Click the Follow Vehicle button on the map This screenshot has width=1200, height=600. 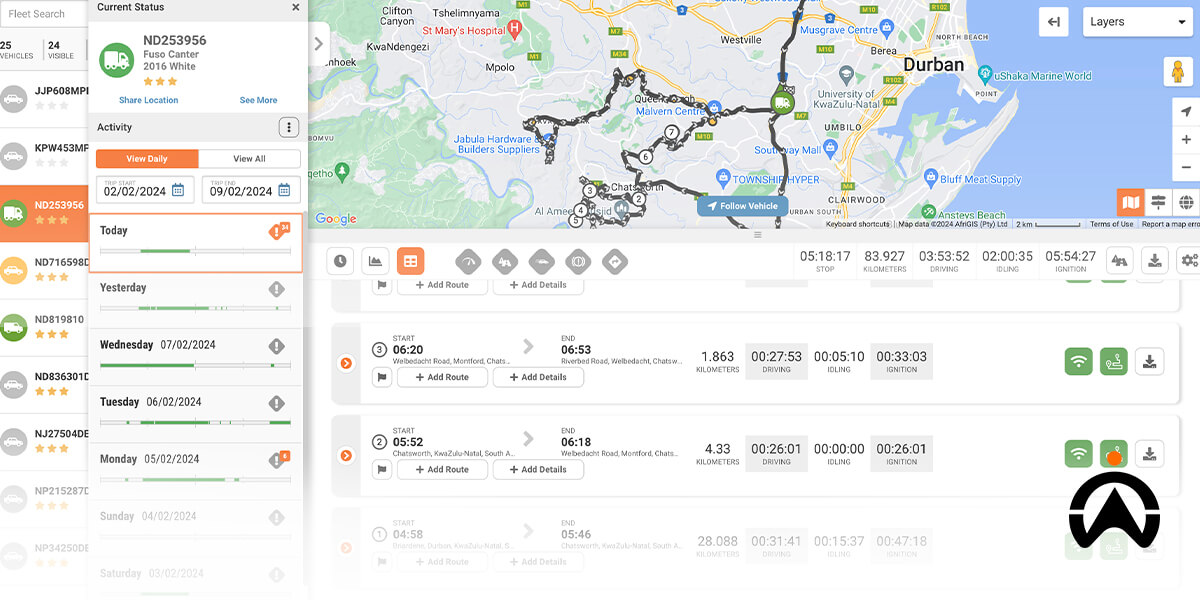tap(742, 205)
